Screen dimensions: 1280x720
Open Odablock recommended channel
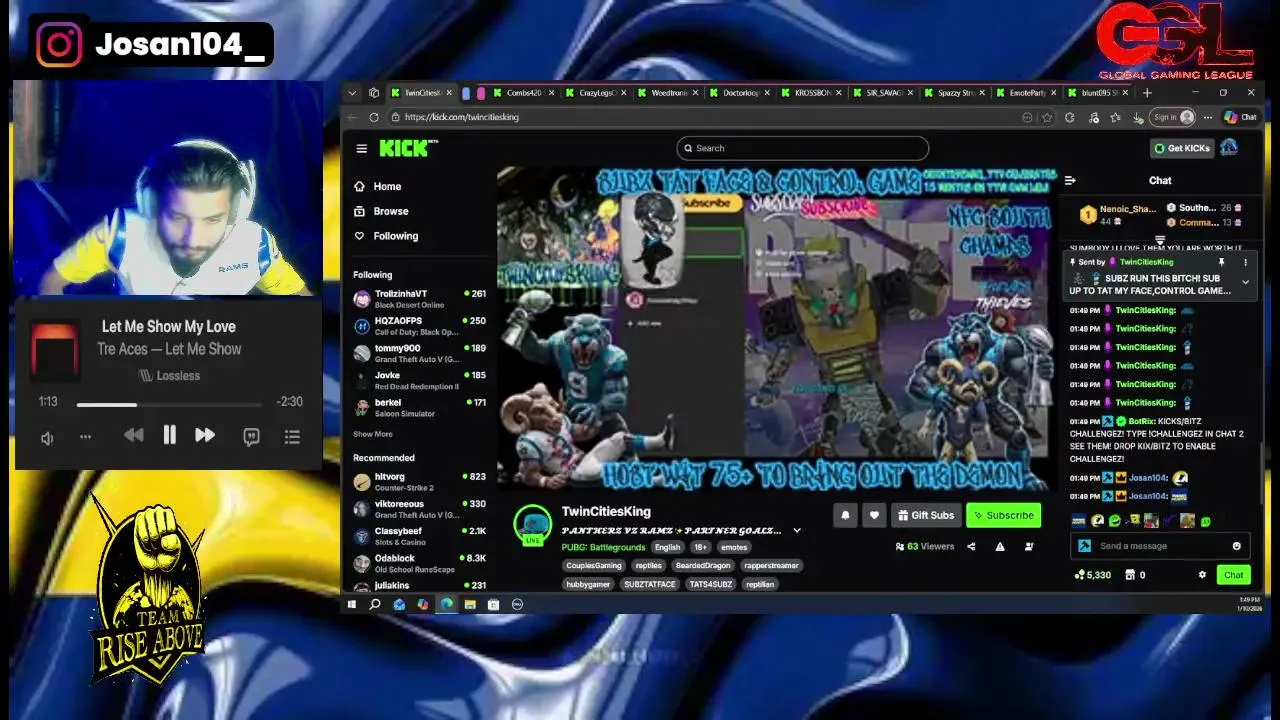tap(419, 562)
